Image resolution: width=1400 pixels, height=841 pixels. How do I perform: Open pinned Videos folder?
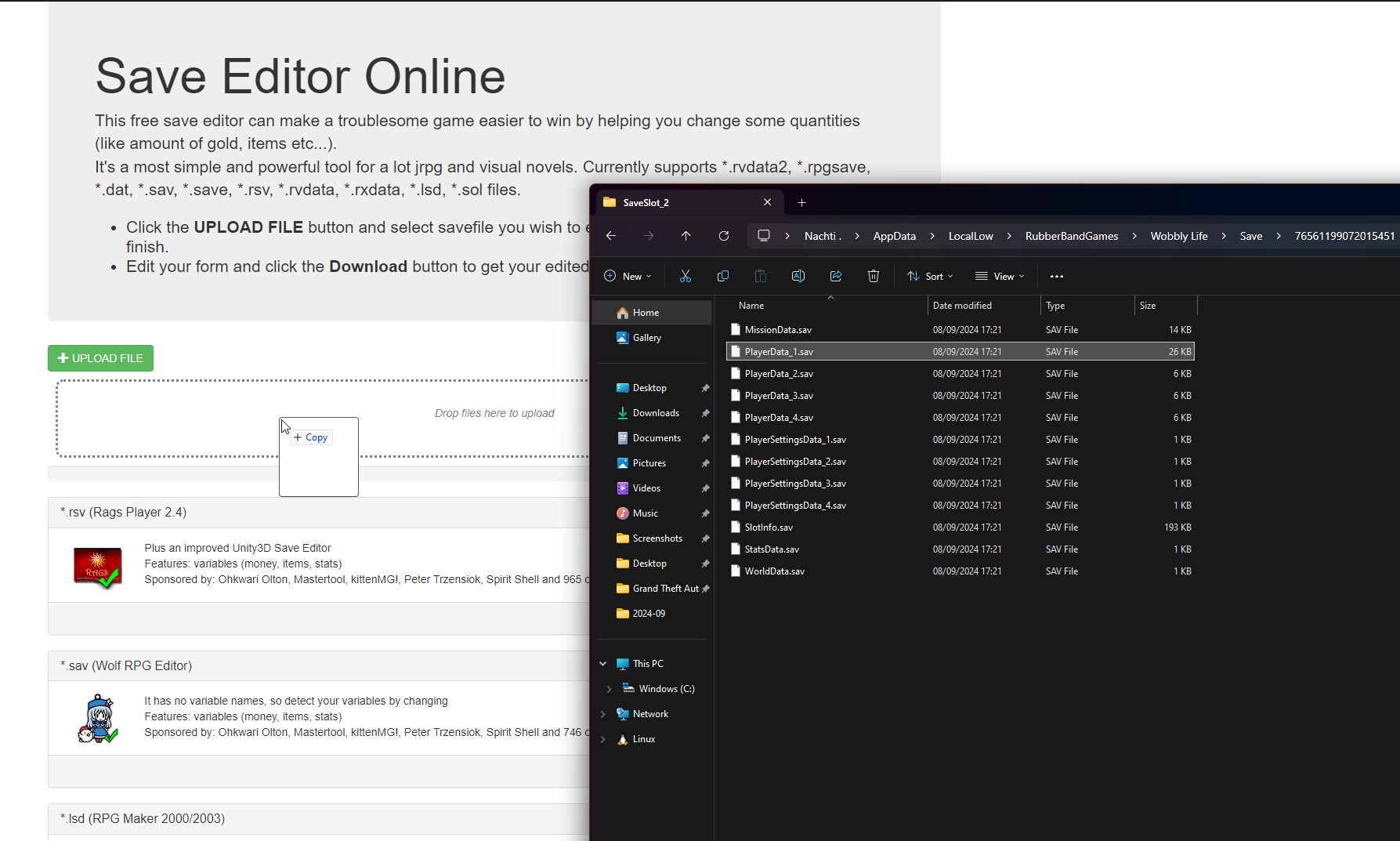click(x=646, y=488)
